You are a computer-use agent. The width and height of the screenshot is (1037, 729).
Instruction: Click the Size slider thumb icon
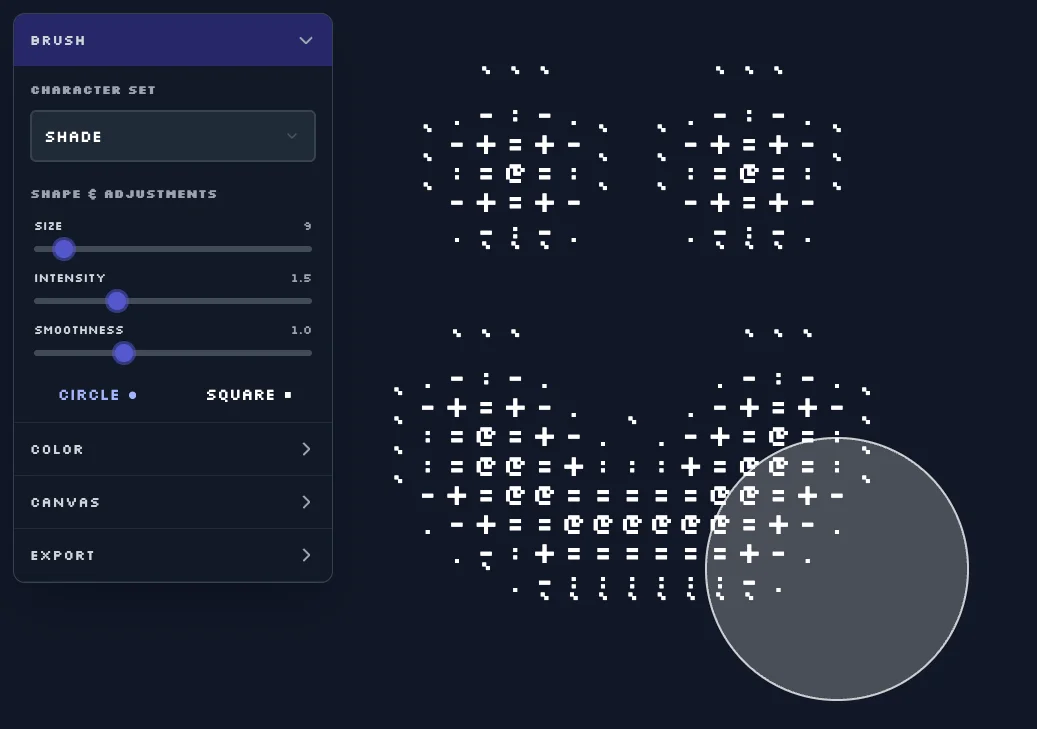[64, 249]
